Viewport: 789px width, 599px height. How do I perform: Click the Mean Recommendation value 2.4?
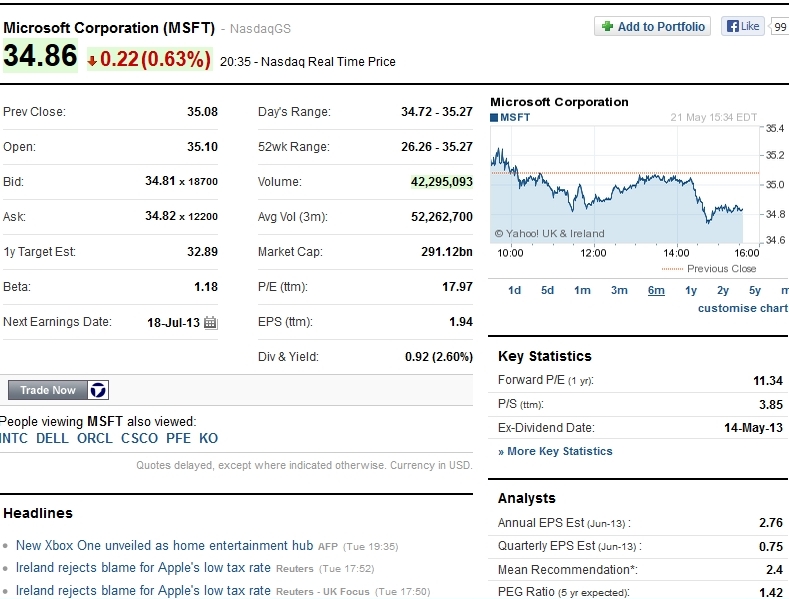(774, 570)
